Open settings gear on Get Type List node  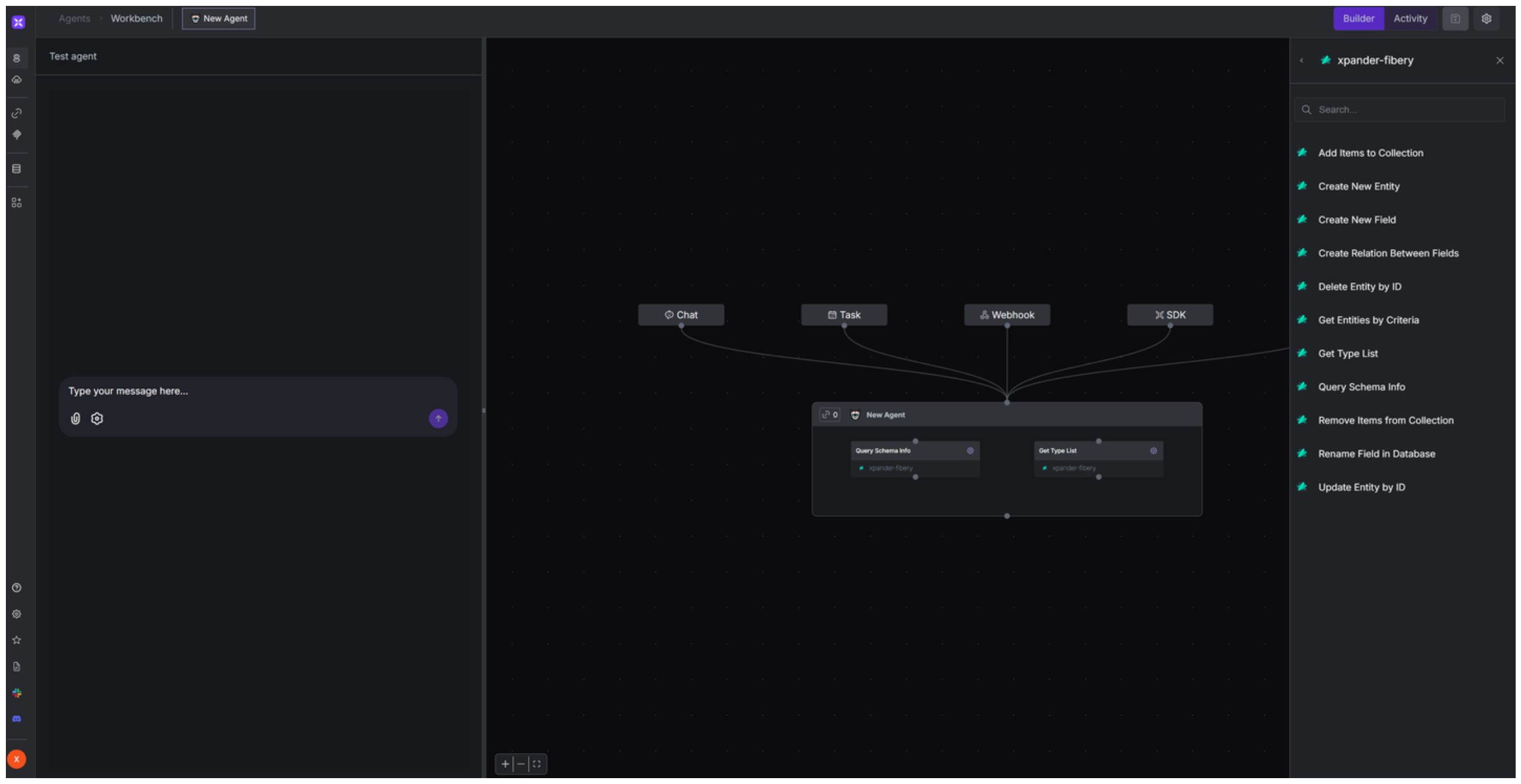[1153, 451]
